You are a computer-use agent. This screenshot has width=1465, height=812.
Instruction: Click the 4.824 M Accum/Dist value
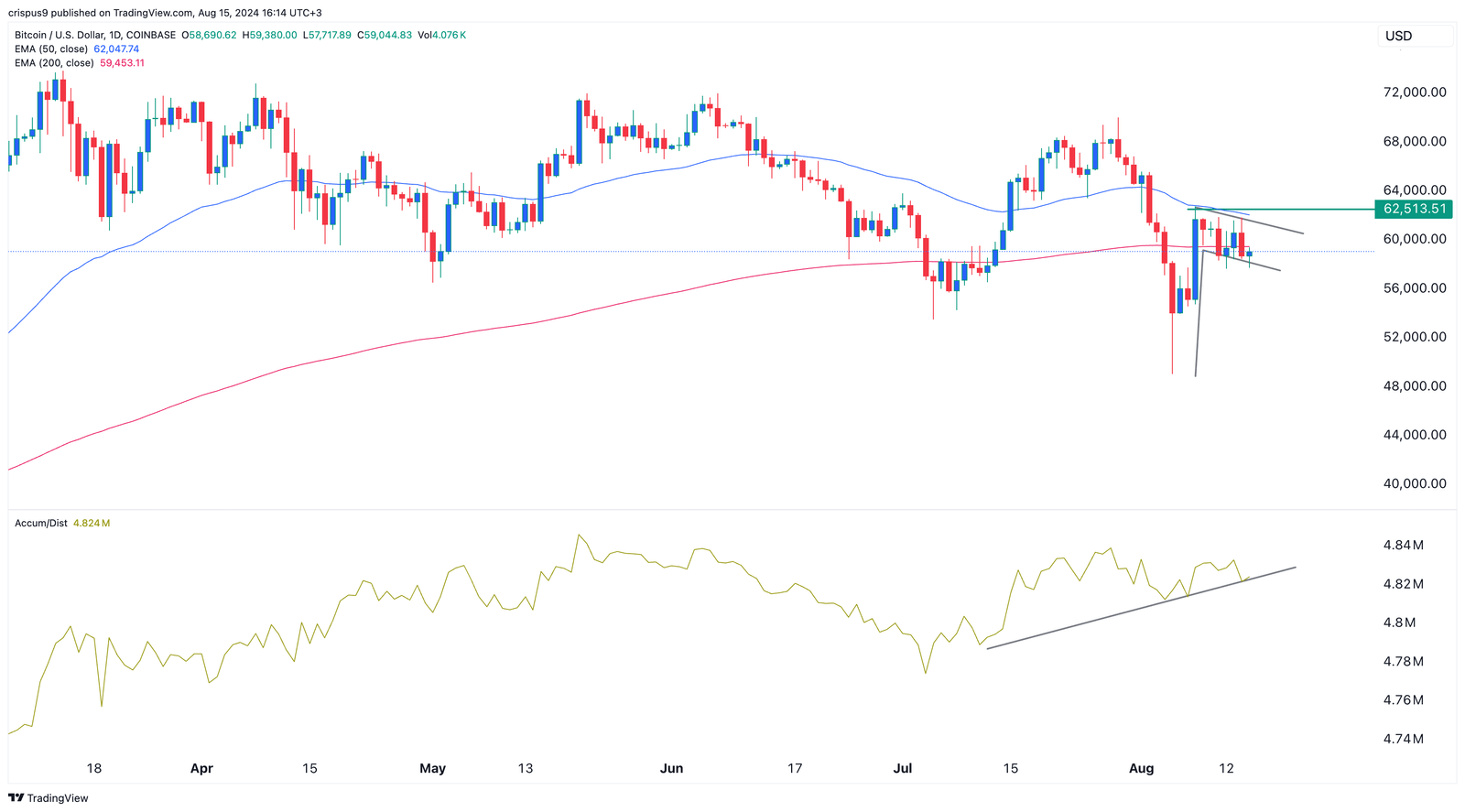[x=92, y=524]
